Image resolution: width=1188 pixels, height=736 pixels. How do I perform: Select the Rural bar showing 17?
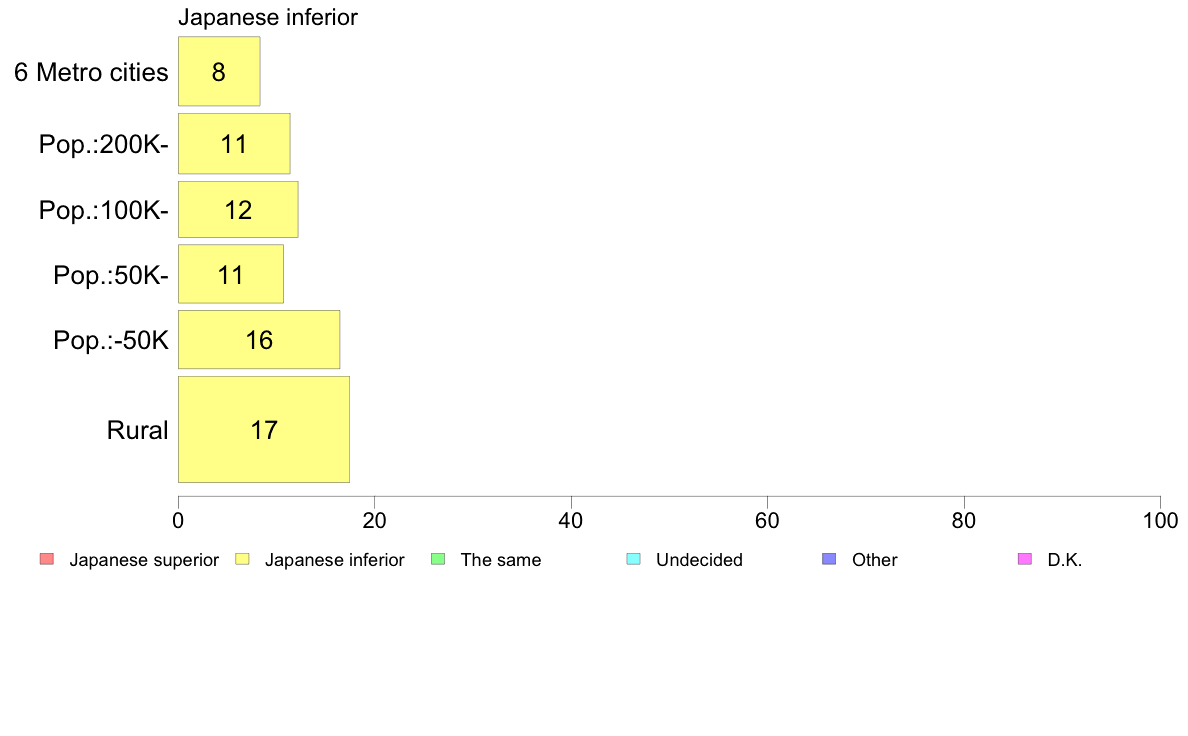pos(264,429)
